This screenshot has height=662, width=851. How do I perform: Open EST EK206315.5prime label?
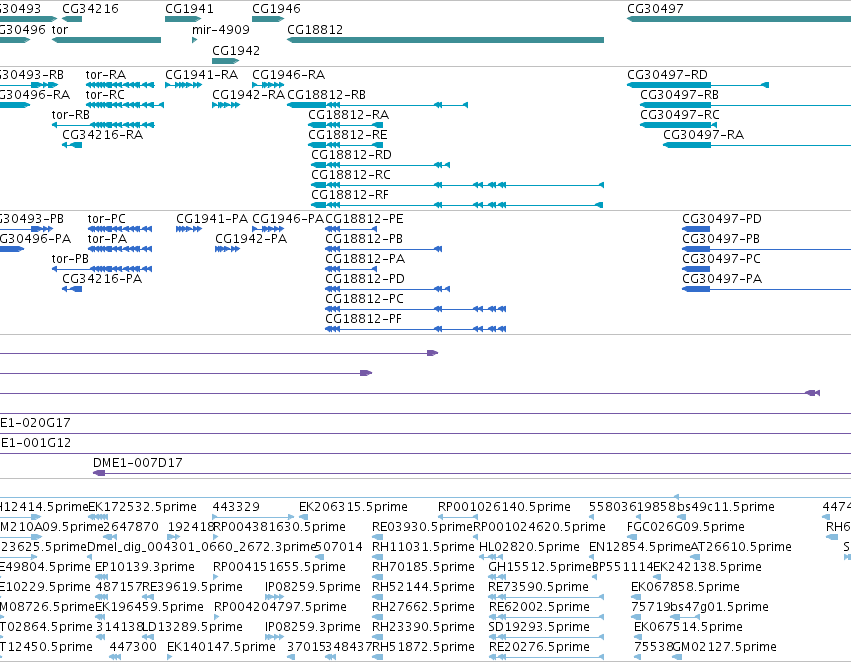[x=353, y=507]
